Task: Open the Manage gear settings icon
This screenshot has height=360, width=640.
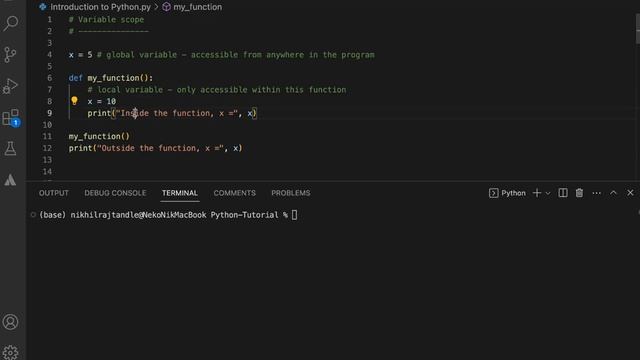Action: click(x=11, y=352)
